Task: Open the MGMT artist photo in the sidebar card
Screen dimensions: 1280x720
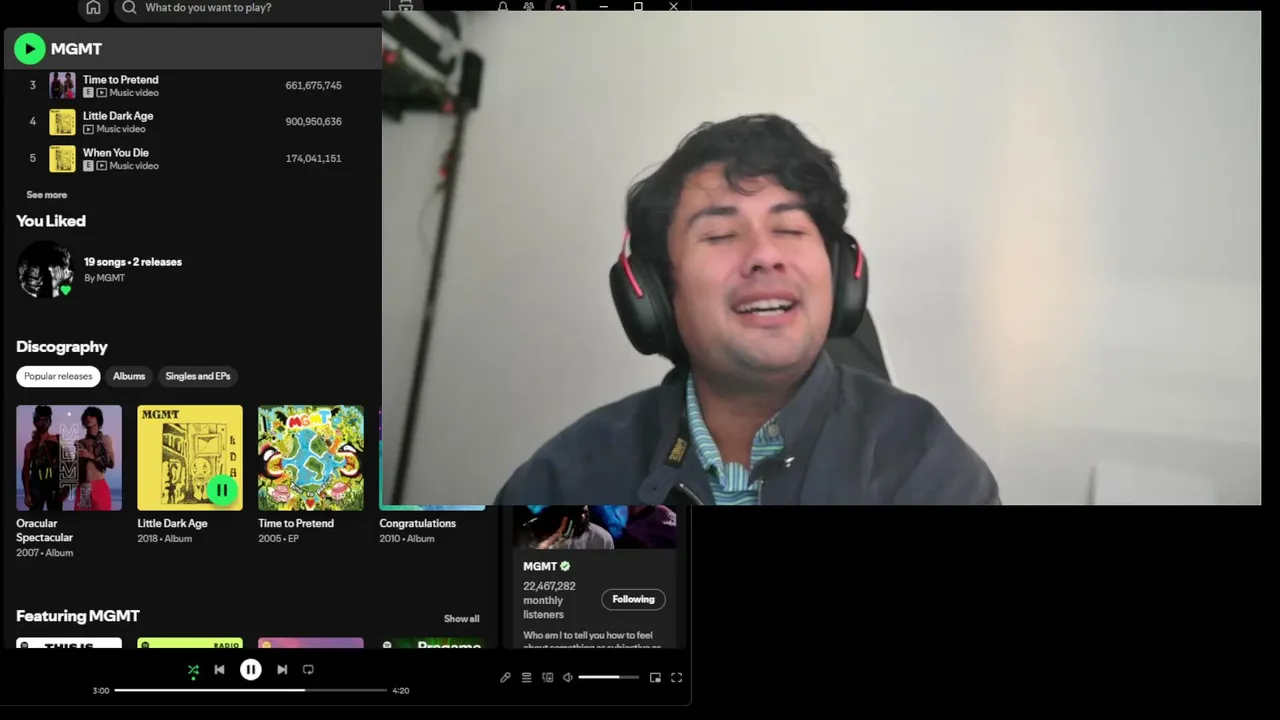Action: point(595,527)
